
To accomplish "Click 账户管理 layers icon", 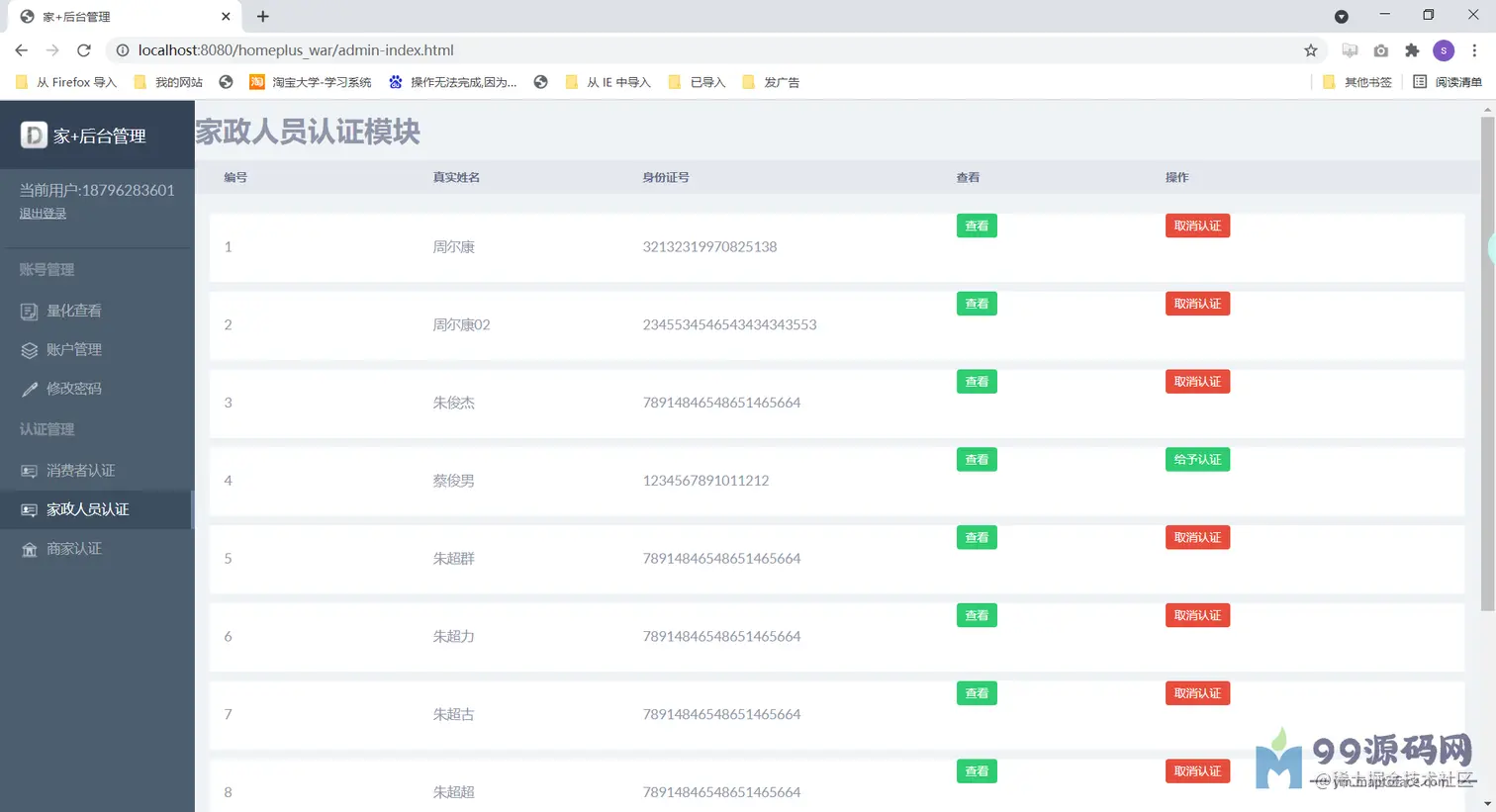I will tap(30, 350).
